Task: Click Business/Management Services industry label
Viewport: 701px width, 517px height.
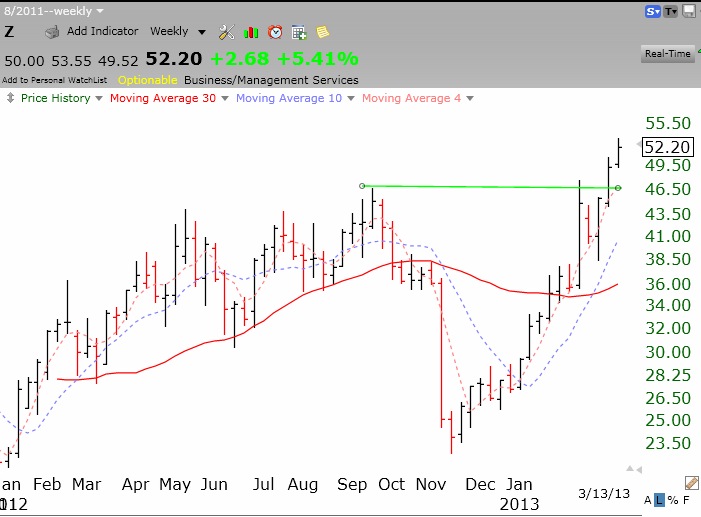Action: 271,80
